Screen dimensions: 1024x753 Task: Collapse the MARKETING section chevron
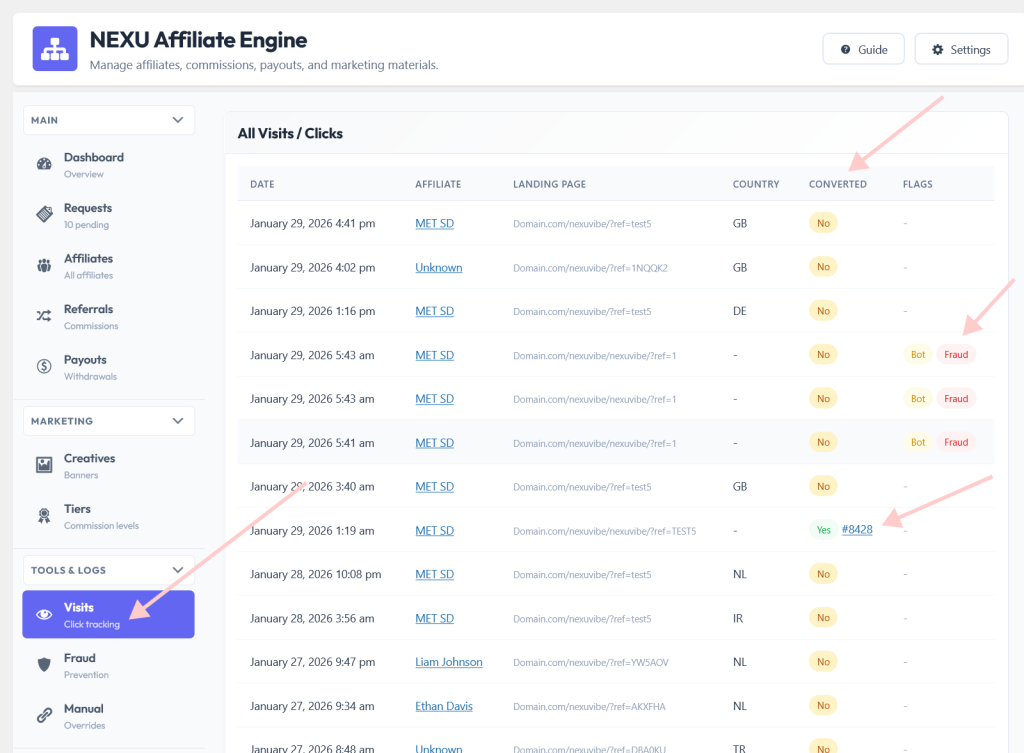click(178, 421)
